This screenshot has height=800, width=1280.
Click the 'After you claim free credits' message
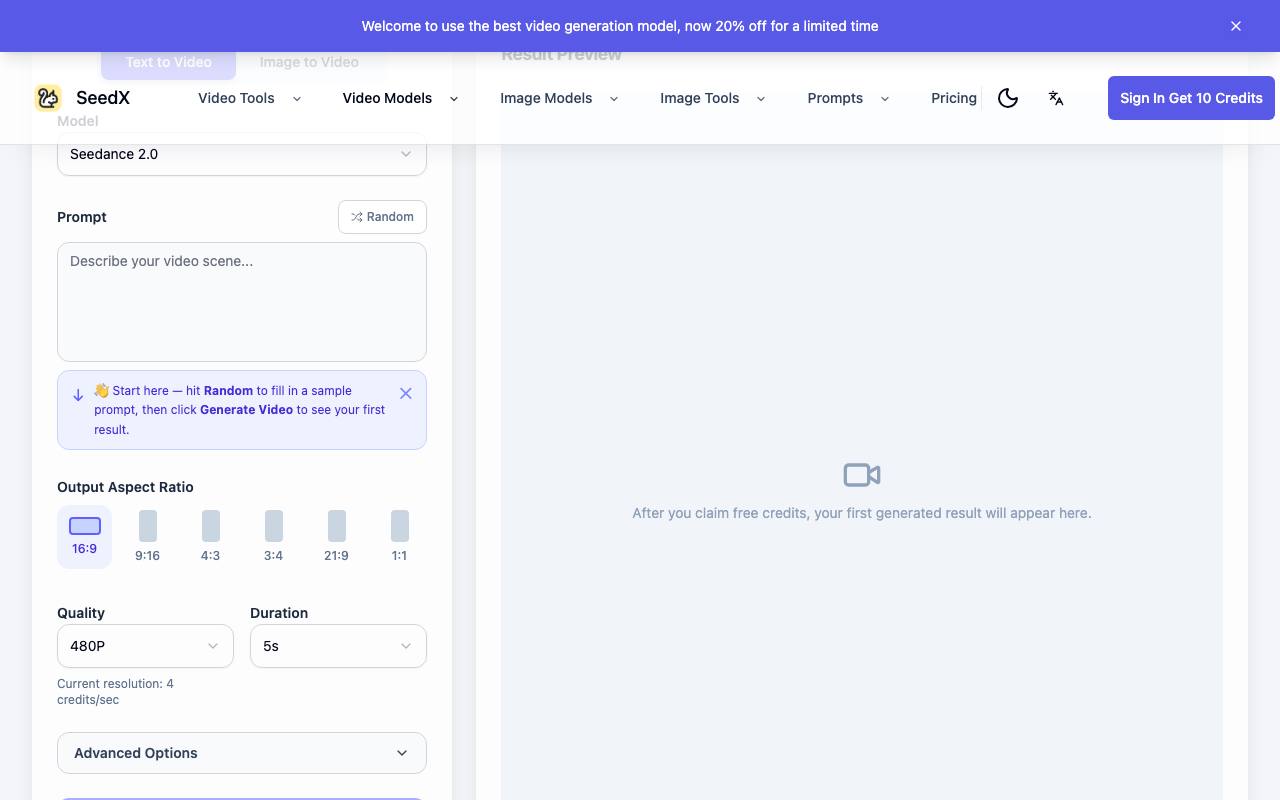[862, 513]
